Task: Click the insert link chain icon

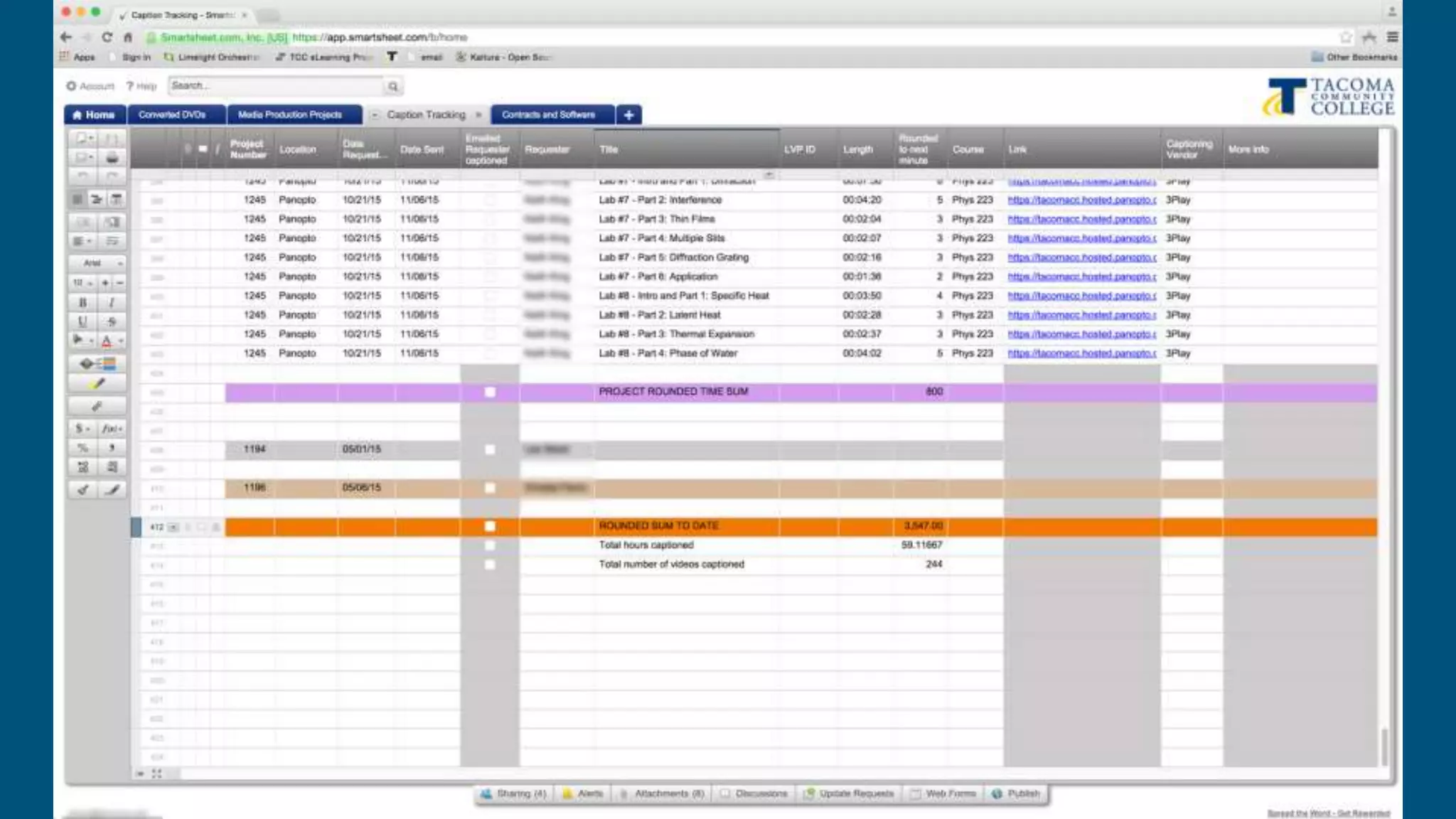Action: 97,407
